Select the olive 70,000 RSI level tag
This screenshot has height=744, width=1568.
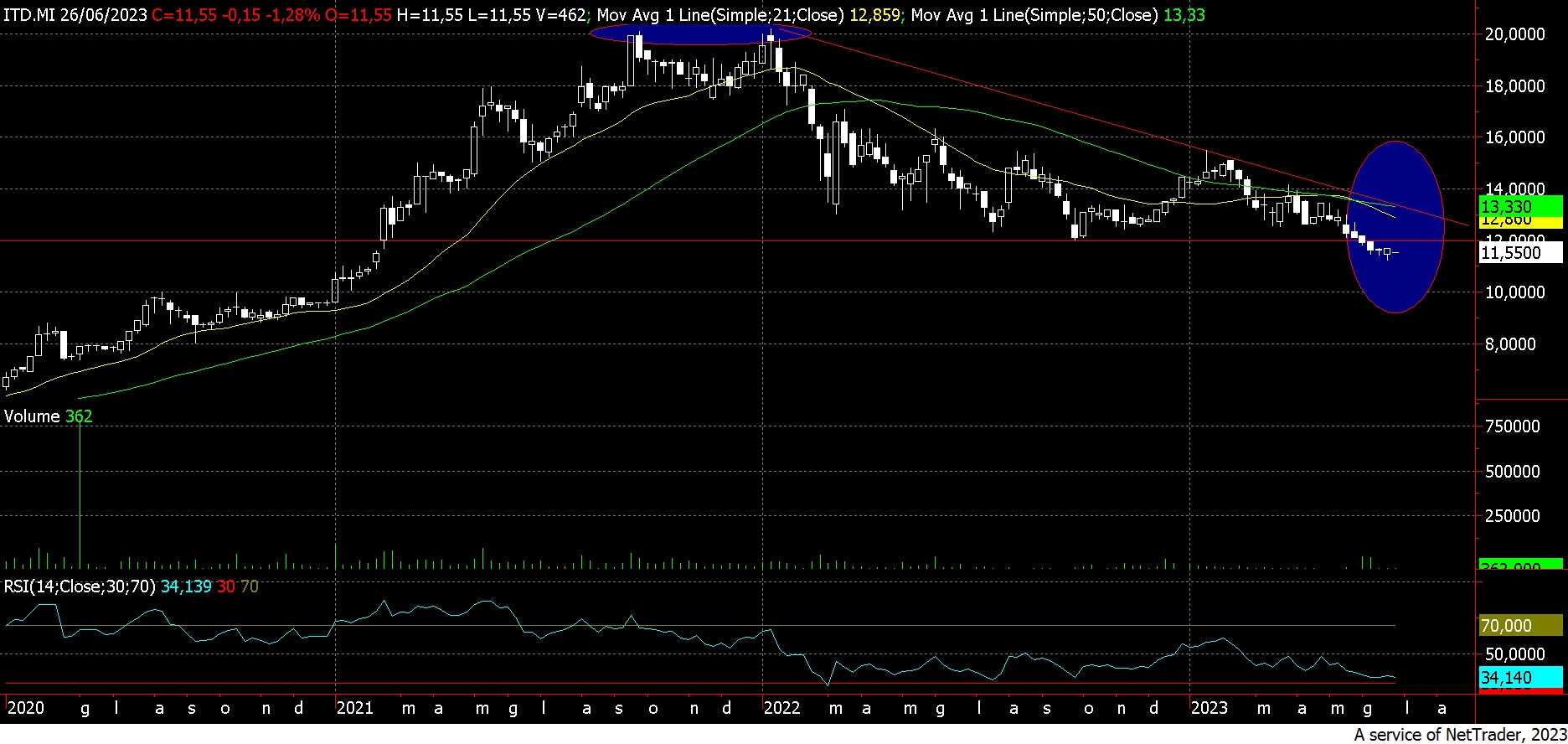click(x=1521, y=626)
